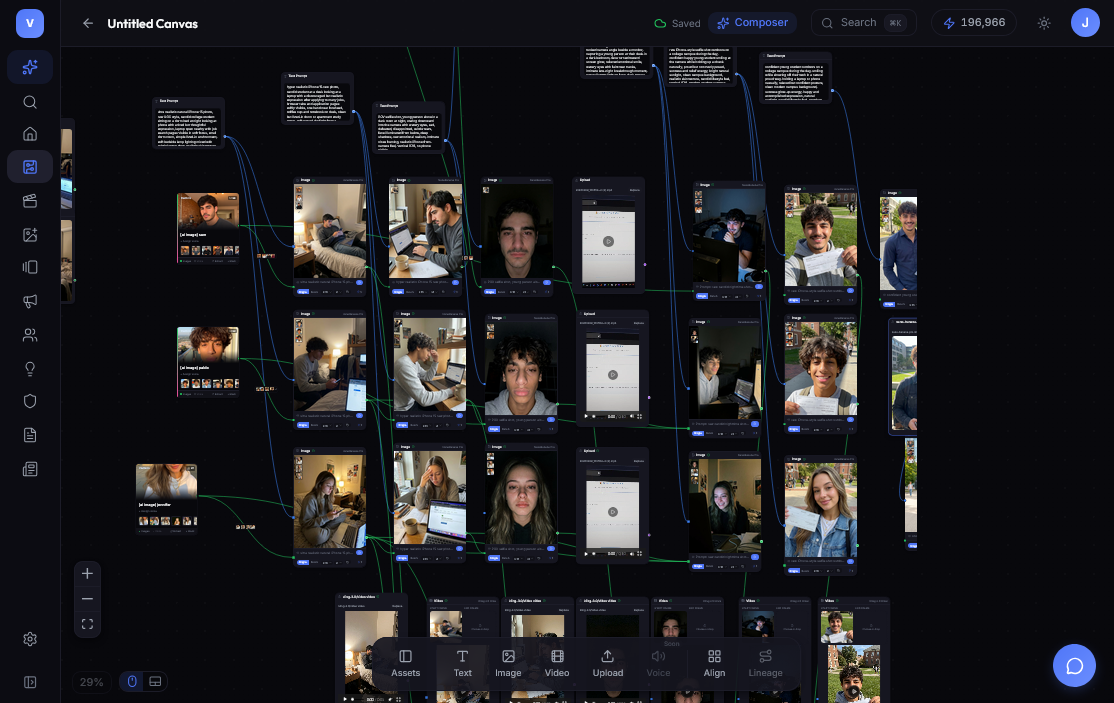Viewport: 1114px width, 703px height.
Task: Focus the Search field in top bar
Action: (863, 23)
